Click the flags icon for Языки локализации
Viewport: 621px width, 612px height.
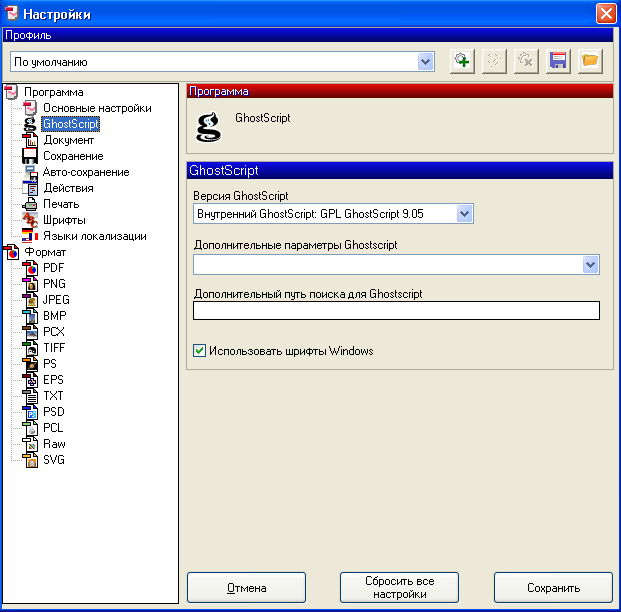(30, 236)
